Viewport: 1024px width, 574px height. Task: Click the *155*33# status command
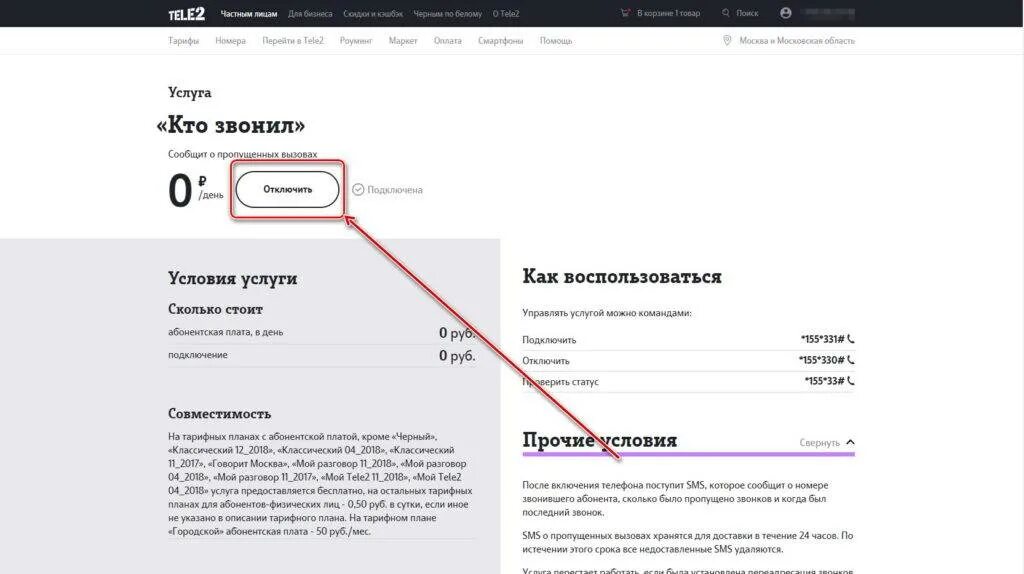pyautogui.click(x=824, y=381)
